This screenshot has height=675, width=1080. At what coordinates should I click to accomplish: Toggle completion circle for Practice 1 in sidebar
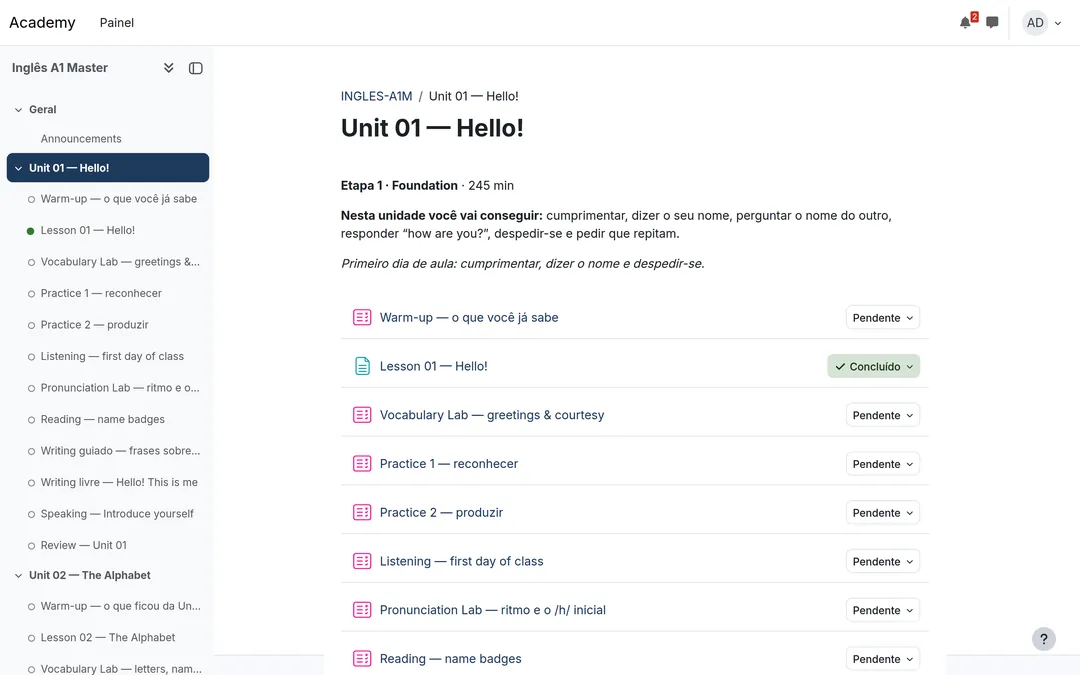[x=31, y=293]
